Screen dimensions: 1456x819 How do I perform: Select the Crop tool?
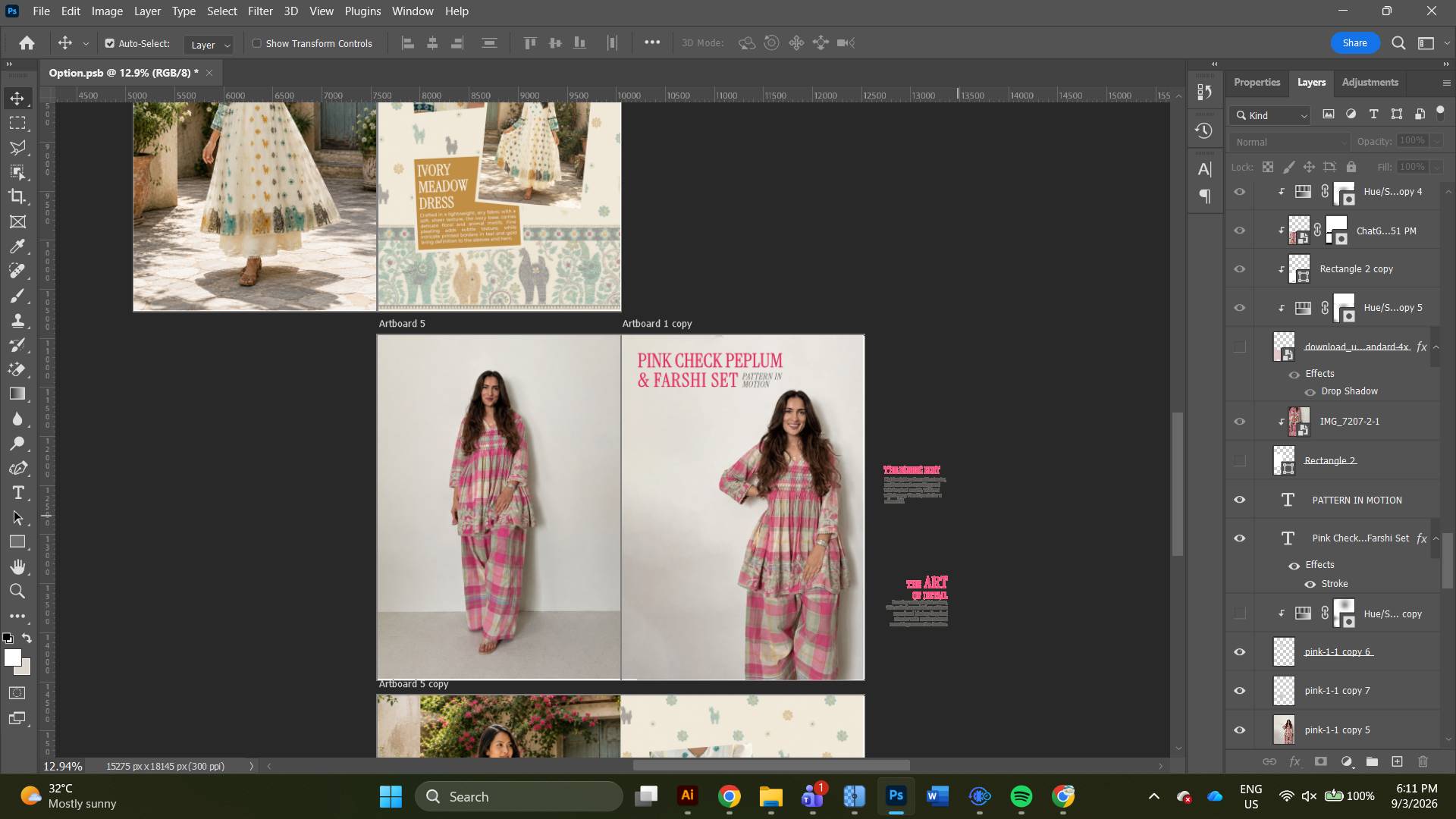17,196
